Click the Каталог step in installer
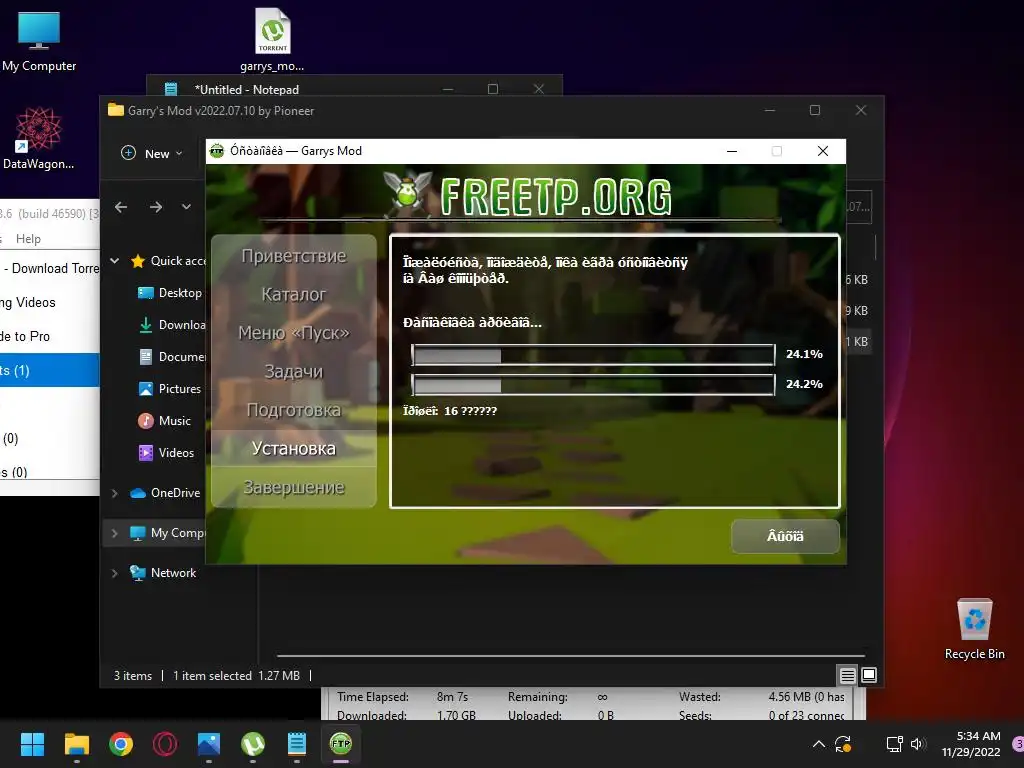The width and height of the screenshot is (1024, 768). pyautogui.click(x=294, y=295)
